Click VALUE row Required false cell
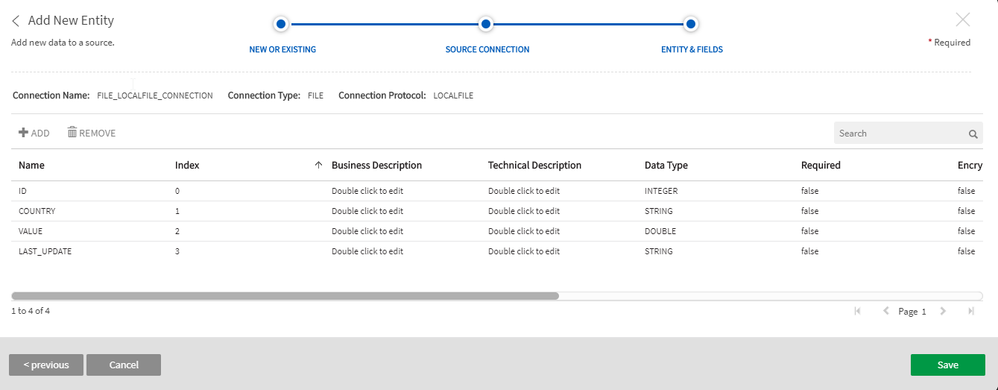Viewport: 998px width, 390px height. pyautogui.click(x=810, y=232)
